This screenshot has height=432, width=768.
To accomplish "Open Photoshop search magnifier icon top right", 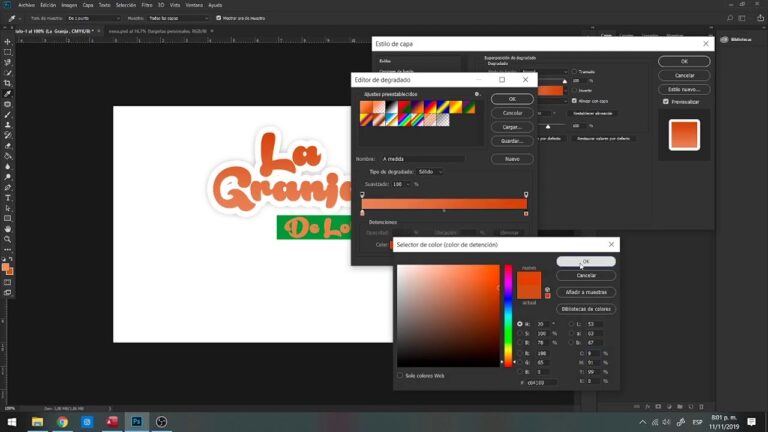I will (730, 18).
